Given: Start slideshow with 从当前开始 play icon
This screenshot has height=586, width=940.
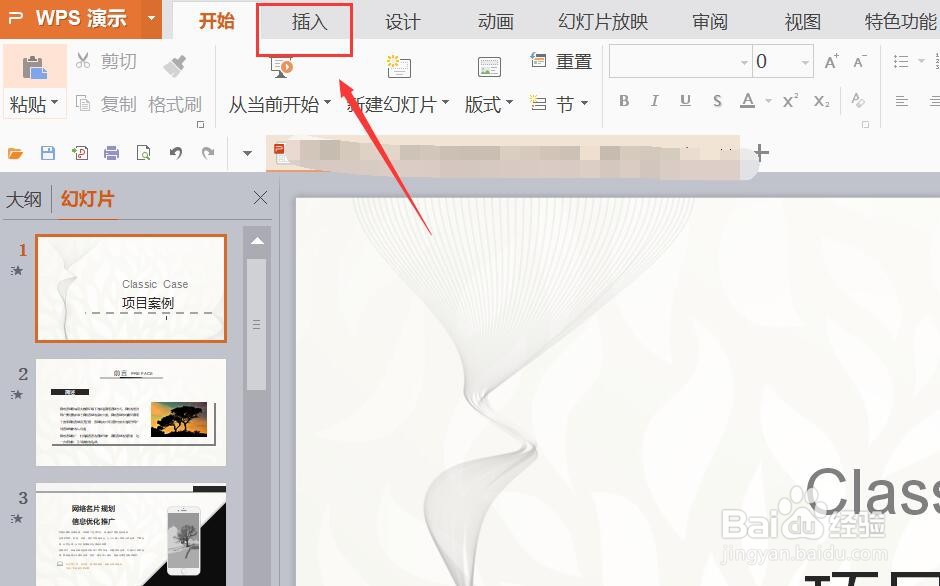Looking at the screenshot, I should (x=279, y=68).
